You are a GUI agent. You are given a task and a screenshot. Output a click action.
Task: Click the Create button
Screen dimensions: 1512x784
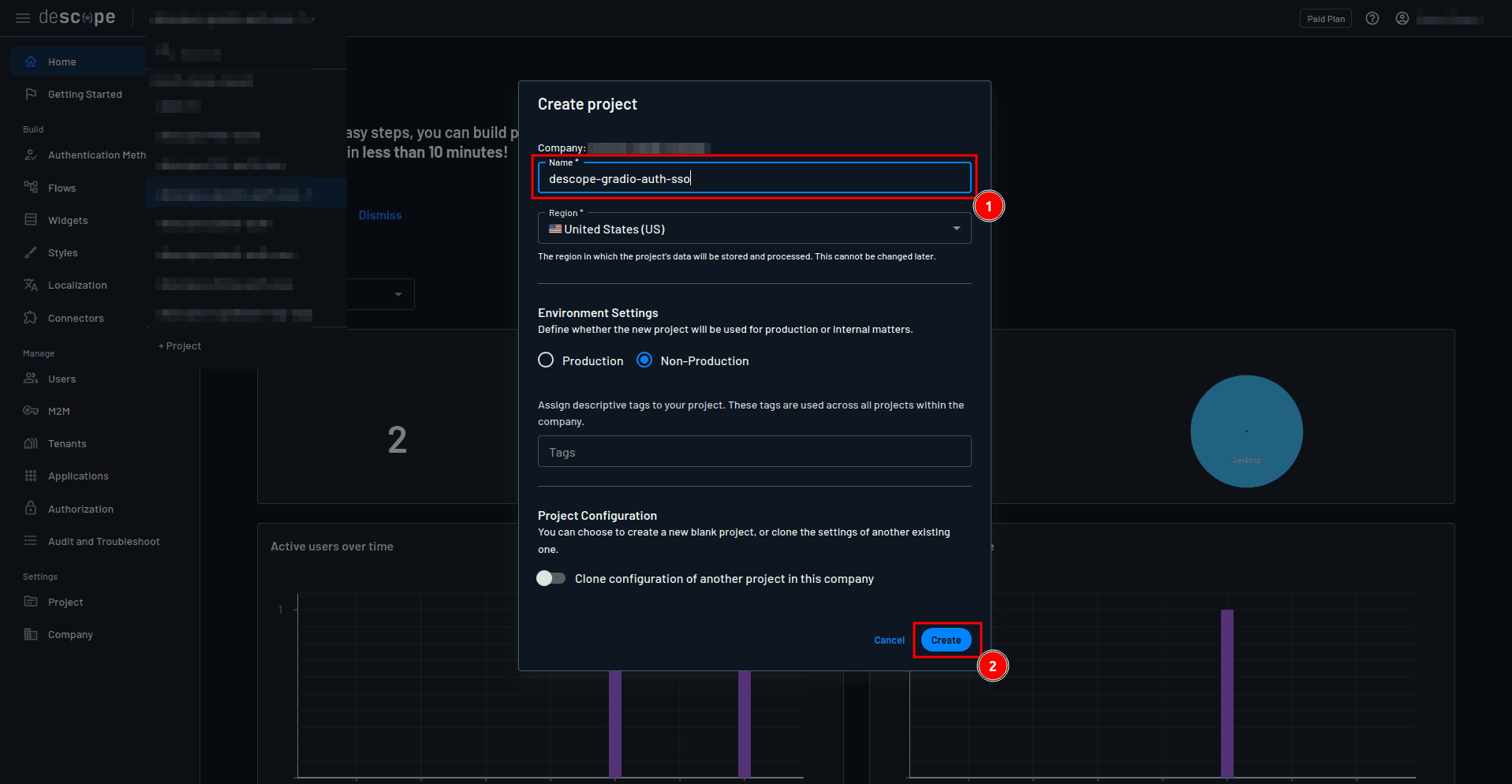pos(946,640)
